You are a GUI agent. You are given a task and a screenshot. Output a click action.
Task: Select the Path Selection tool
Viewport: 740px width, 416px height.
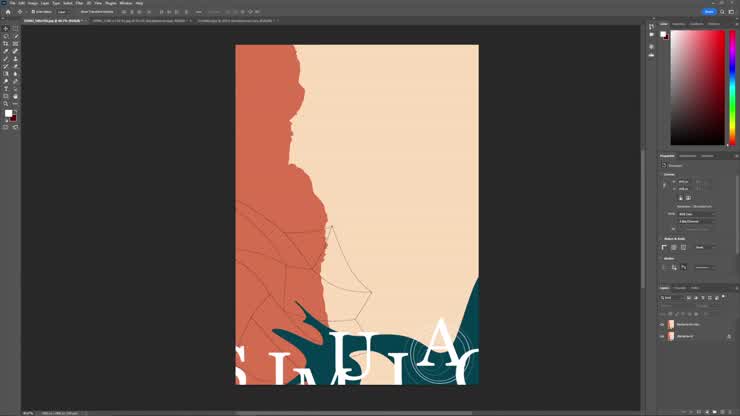[x=16, y=89]
